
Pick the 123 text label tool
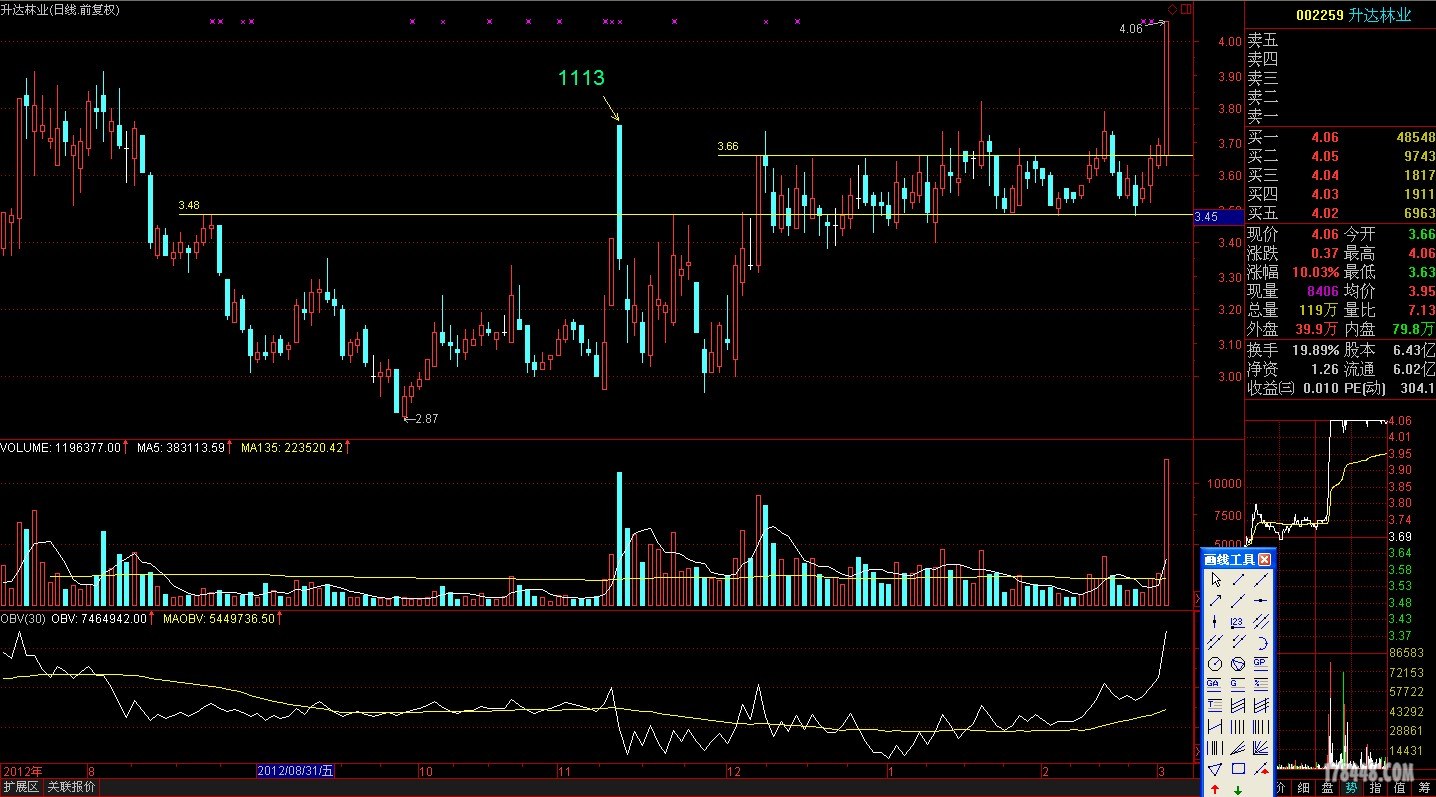1239,621
